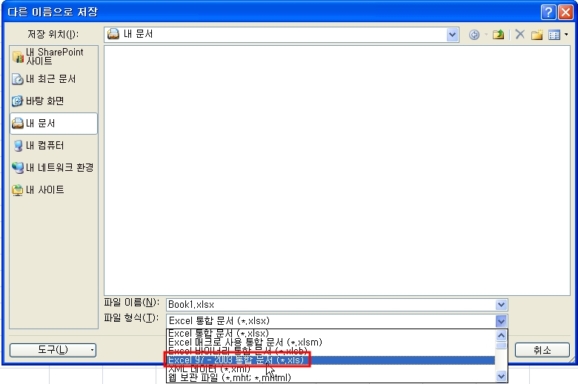Open the dialog Help question mark
578x384 pixels.
point(548,12)
